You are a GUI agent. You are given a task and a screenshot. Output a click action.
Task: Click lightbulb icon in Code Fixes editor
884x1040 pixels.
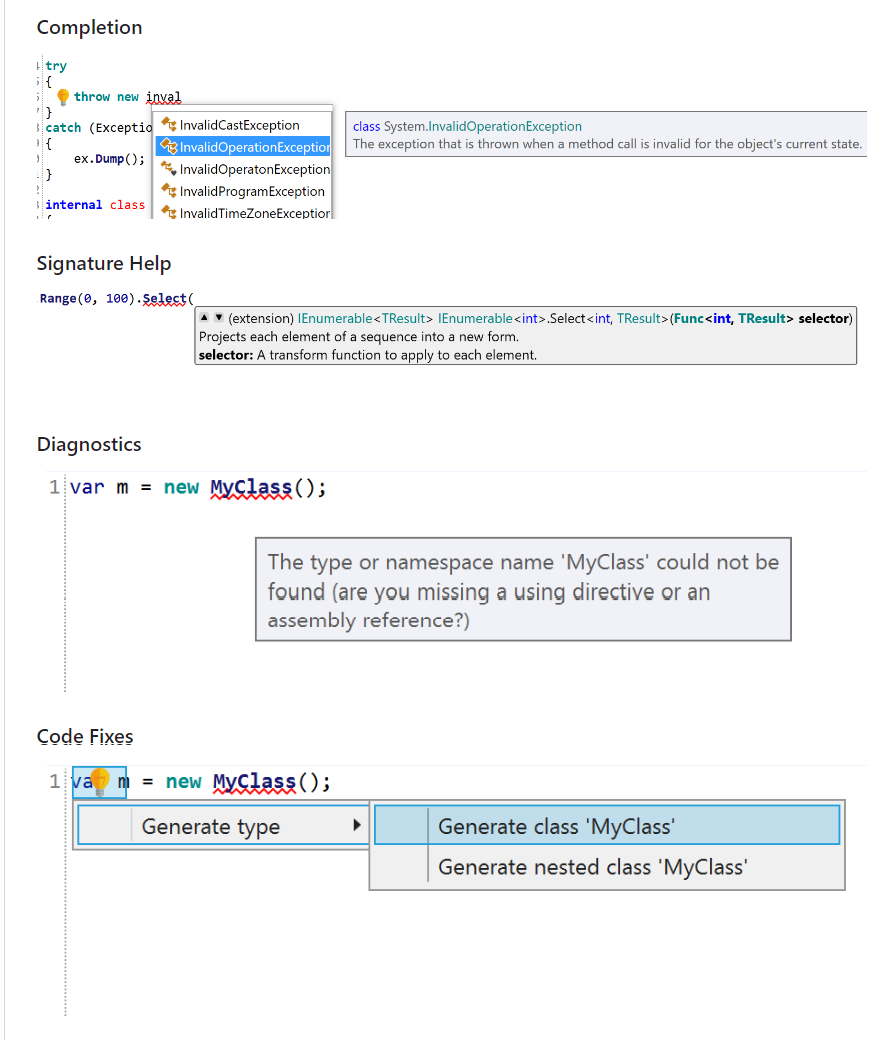(x=100, y=781)
